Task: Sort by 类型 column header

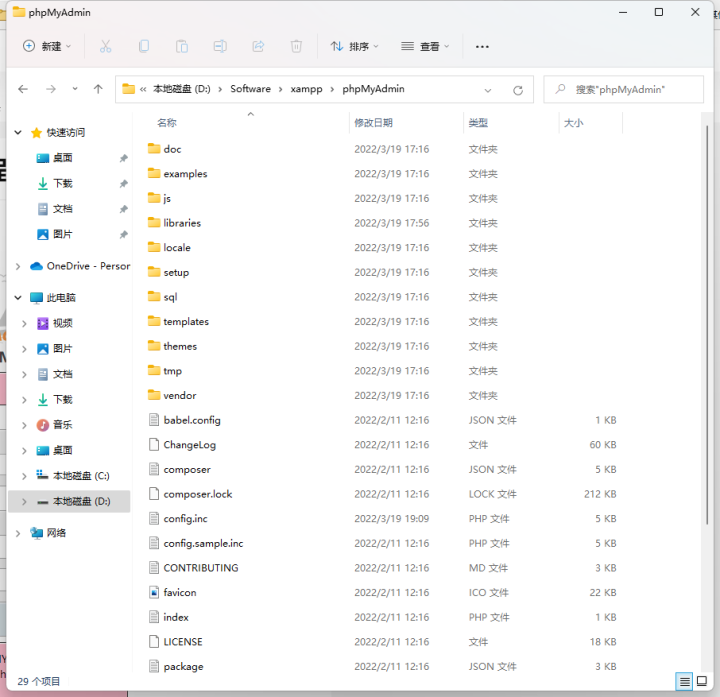Action: pyautogui.click(x=478, y=123)
